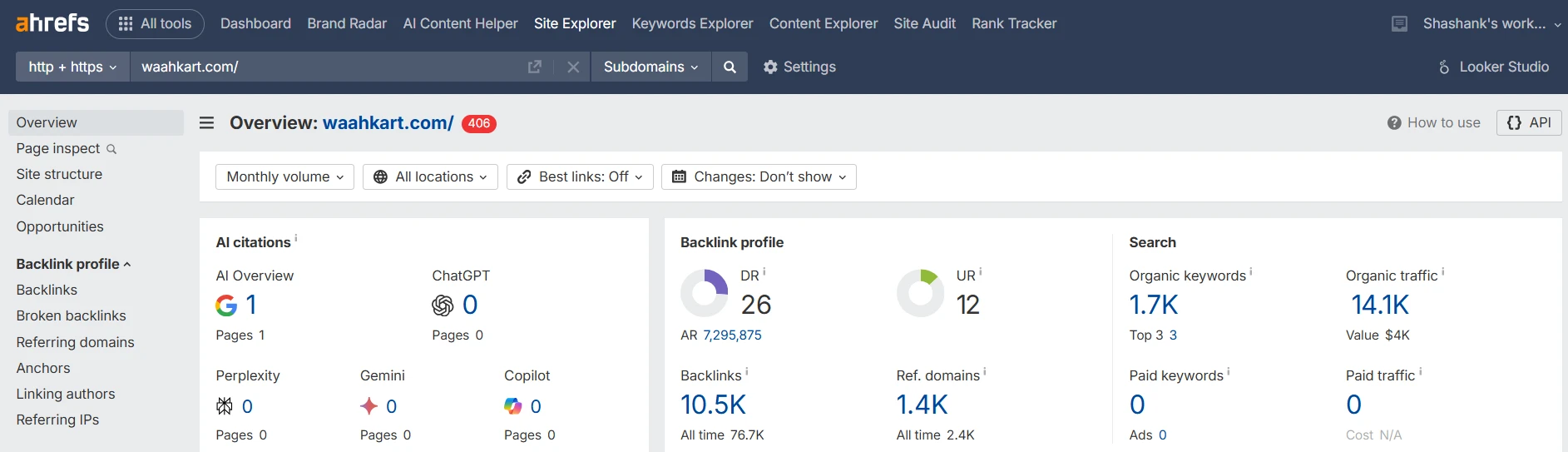Viewport: 1568px width, 452px height.
Task: Click the info icon beside Organic keywords
Action: click(x=1251, y=271)
